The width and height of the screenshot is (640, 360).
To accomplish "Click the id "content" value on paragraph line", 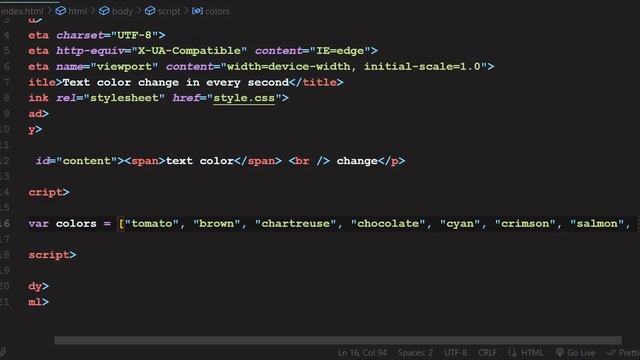I will [87, 161].
